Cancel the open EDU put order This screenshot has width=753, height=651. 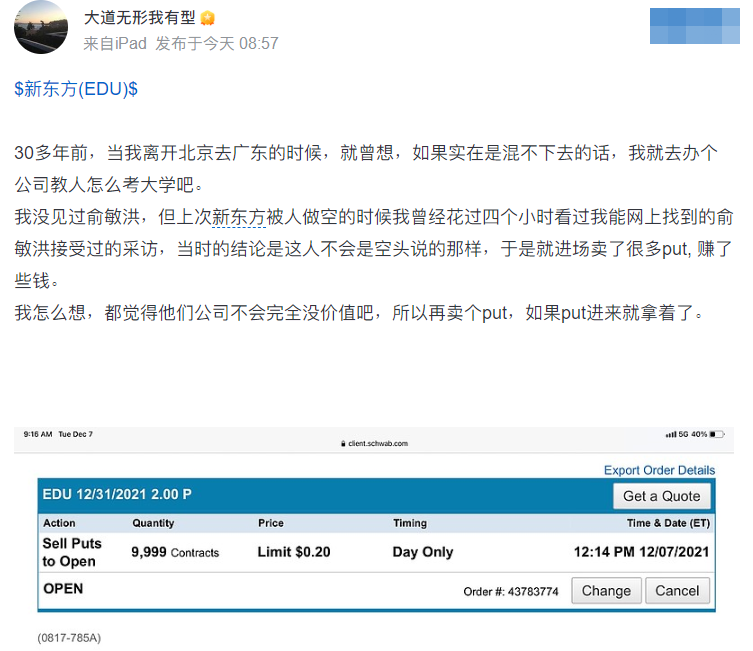[677, 591]
